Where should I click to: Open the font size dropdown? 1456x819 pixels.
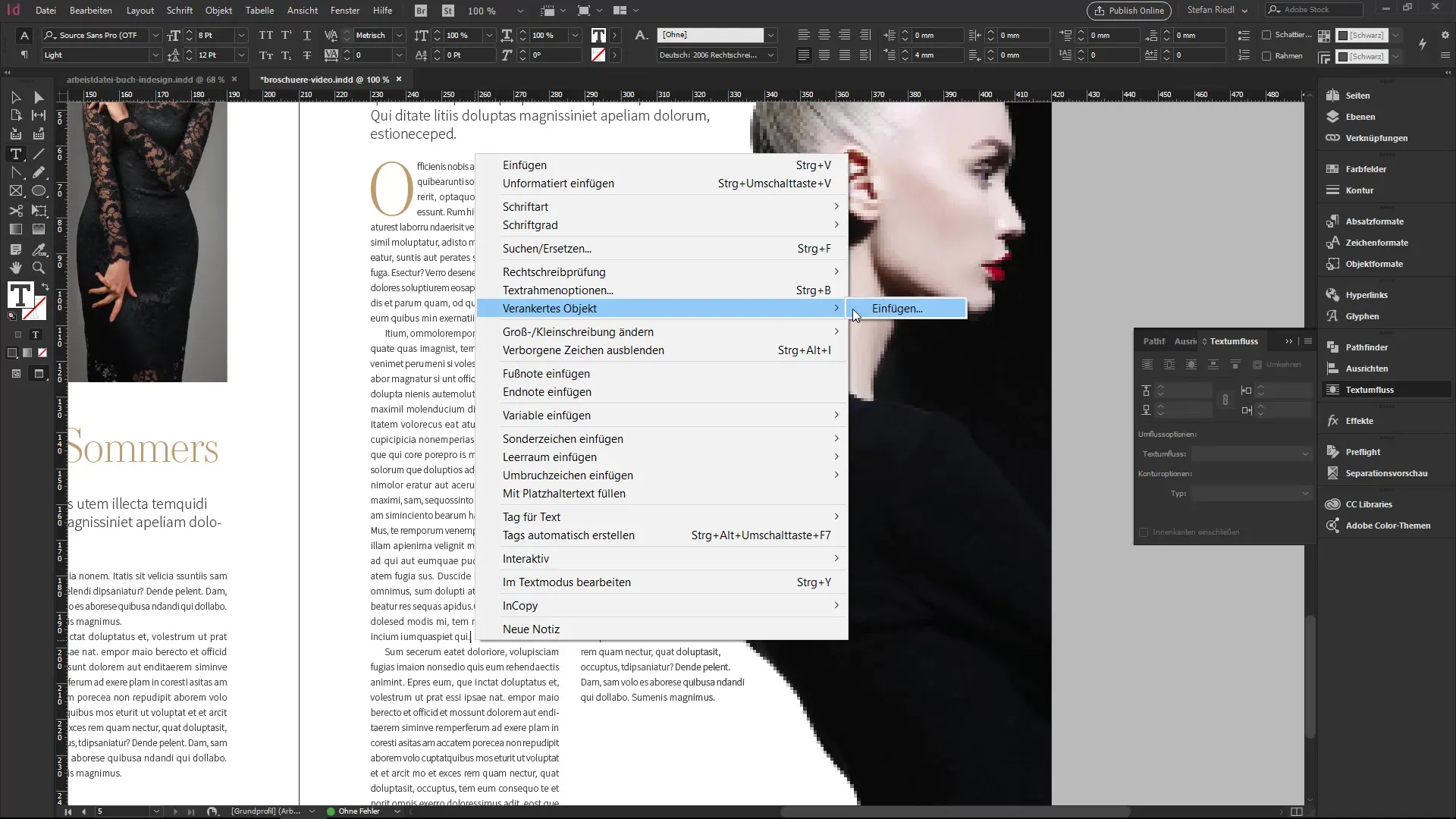tap(241, 35)
